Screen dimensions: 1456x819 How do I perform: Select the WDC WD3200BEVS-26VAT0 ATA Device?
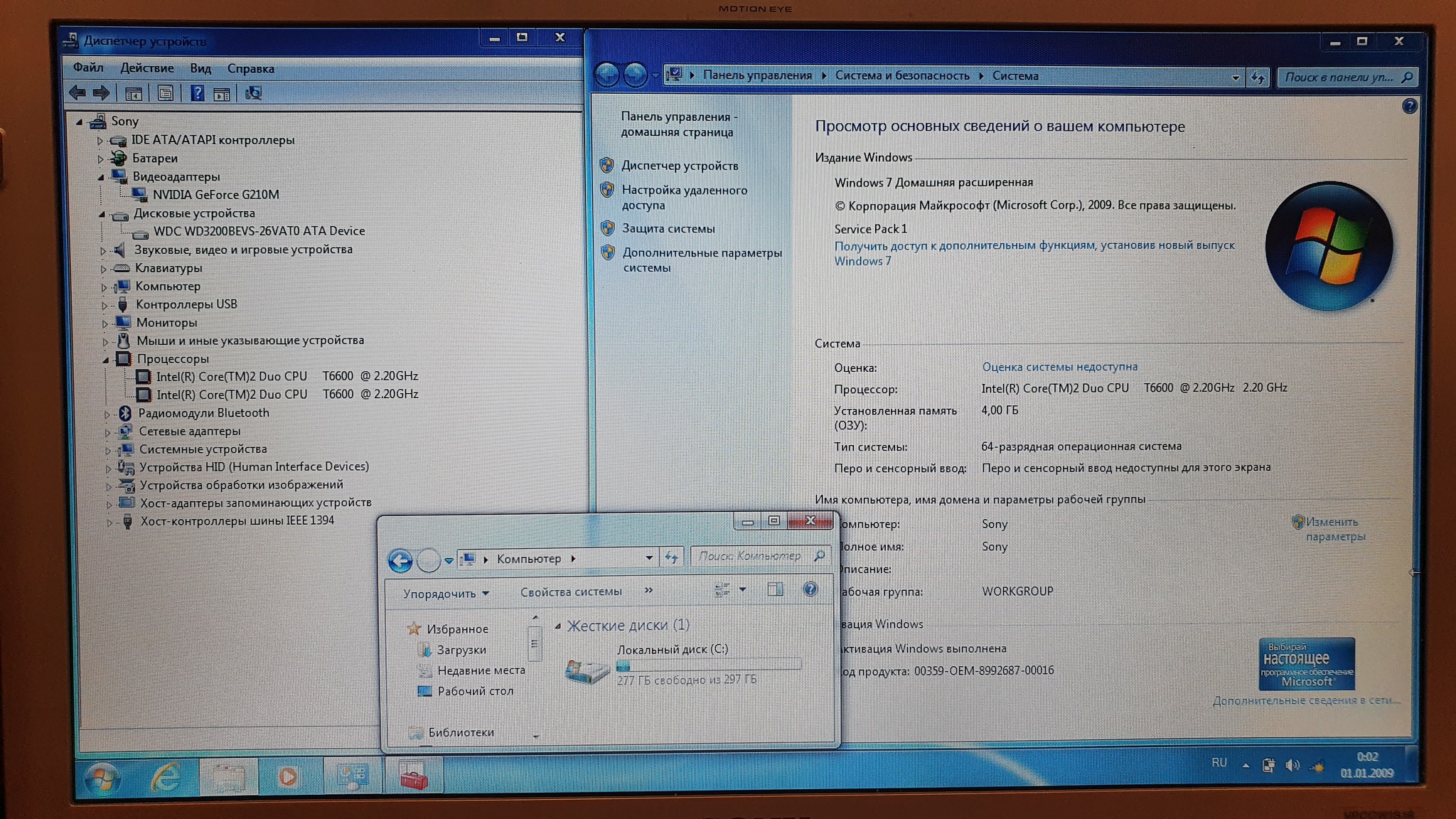tap(259, 231)
